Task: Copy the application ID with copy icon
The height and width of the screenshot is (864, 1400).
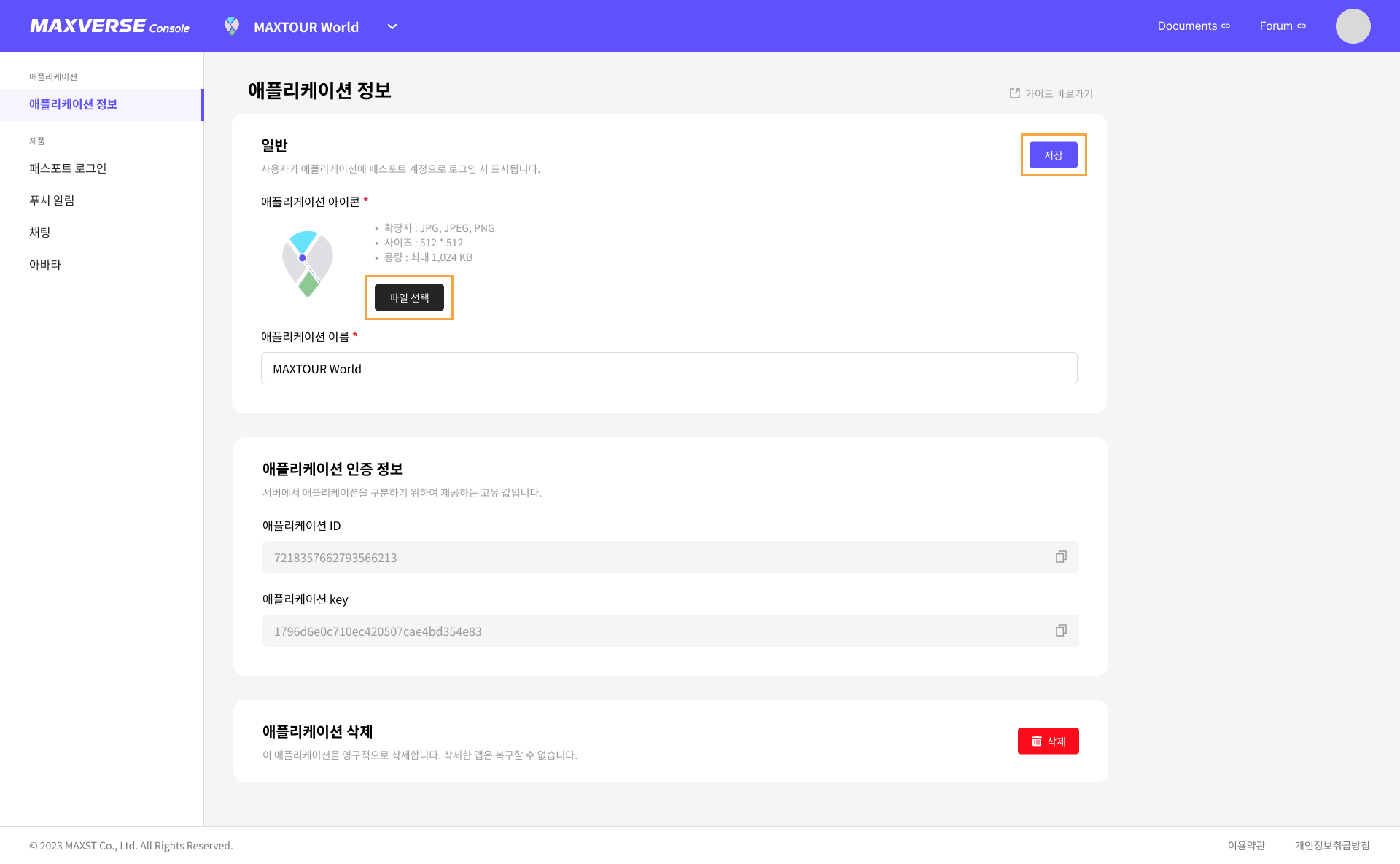Action: point(1061,557)
